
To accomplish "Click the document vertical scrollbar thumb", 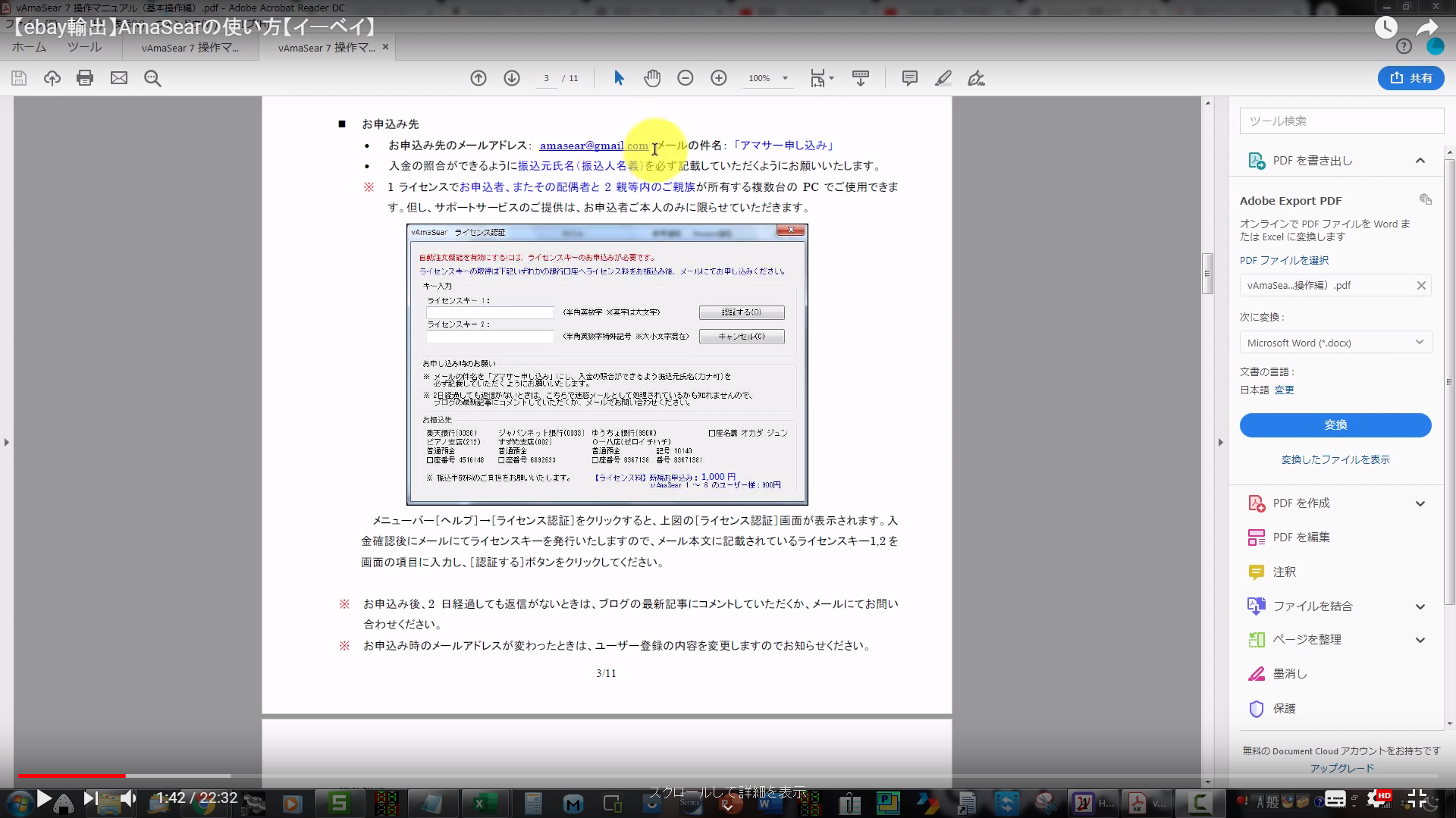I will click(1208, 273).
